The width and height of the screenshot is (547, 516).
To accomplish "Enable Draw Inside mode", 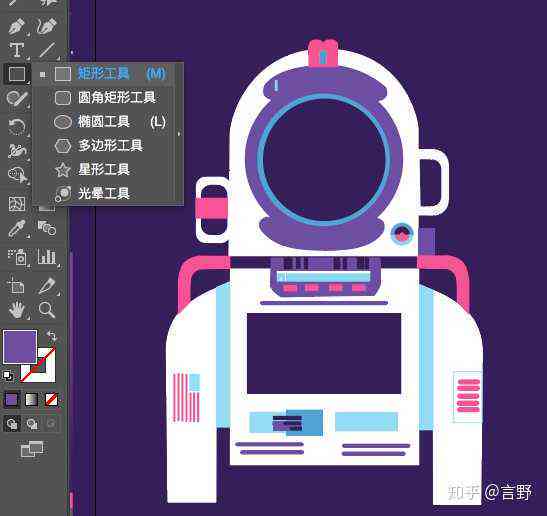I will click(51, 424).
